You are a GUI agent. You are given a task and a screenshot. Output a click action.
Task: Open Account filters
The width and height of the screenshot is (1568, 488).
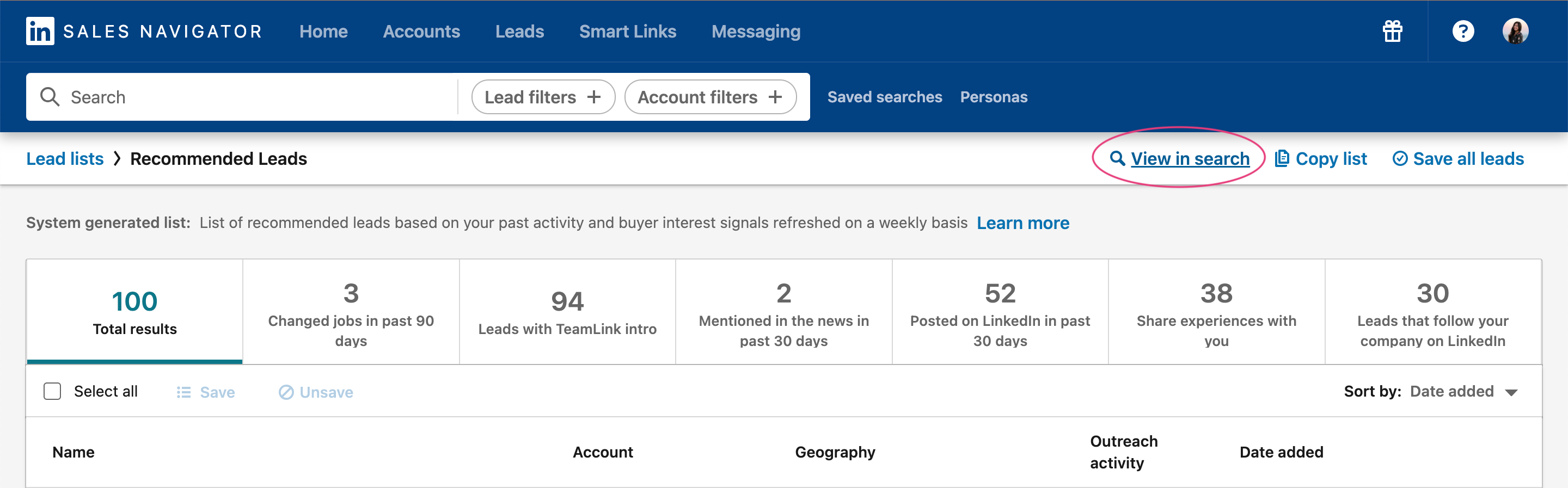tap(710, 97)
